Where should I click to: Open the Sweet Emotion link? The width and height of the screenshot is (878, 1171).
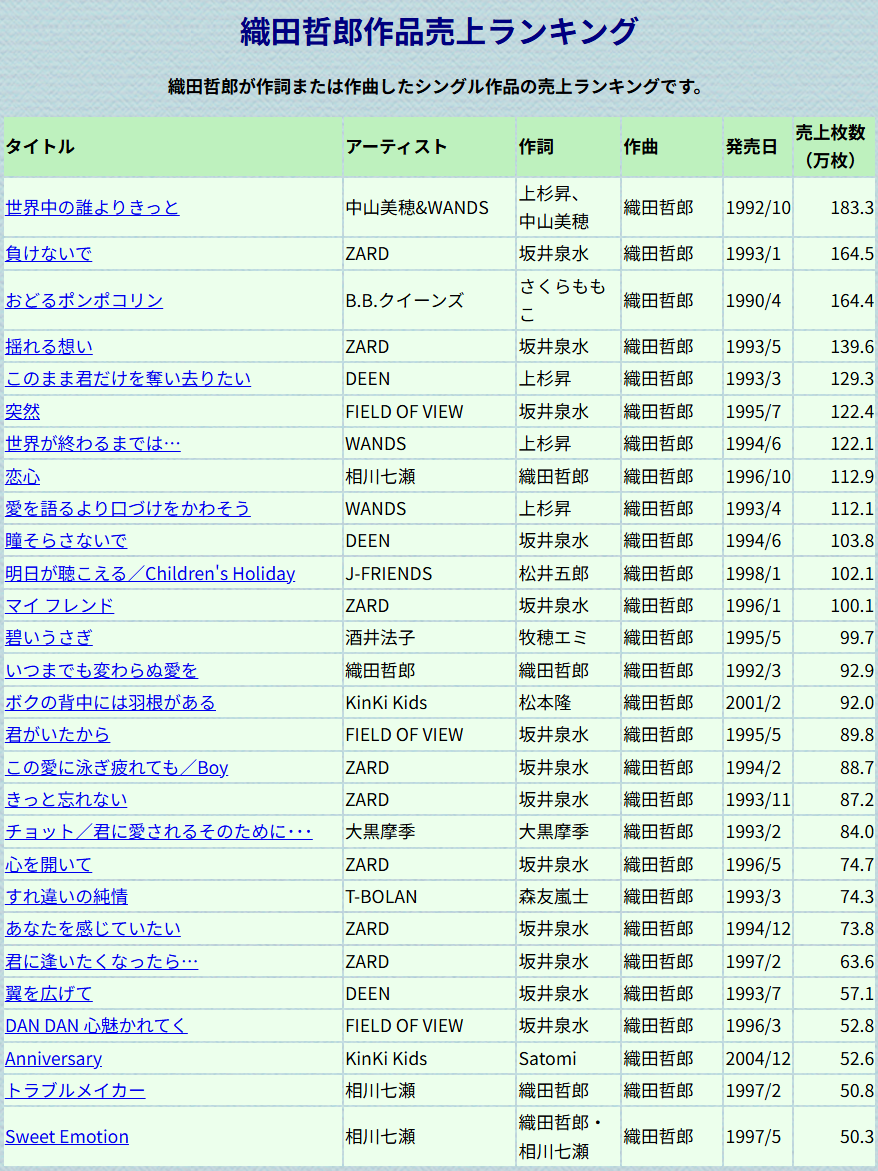coord(67,1137)
